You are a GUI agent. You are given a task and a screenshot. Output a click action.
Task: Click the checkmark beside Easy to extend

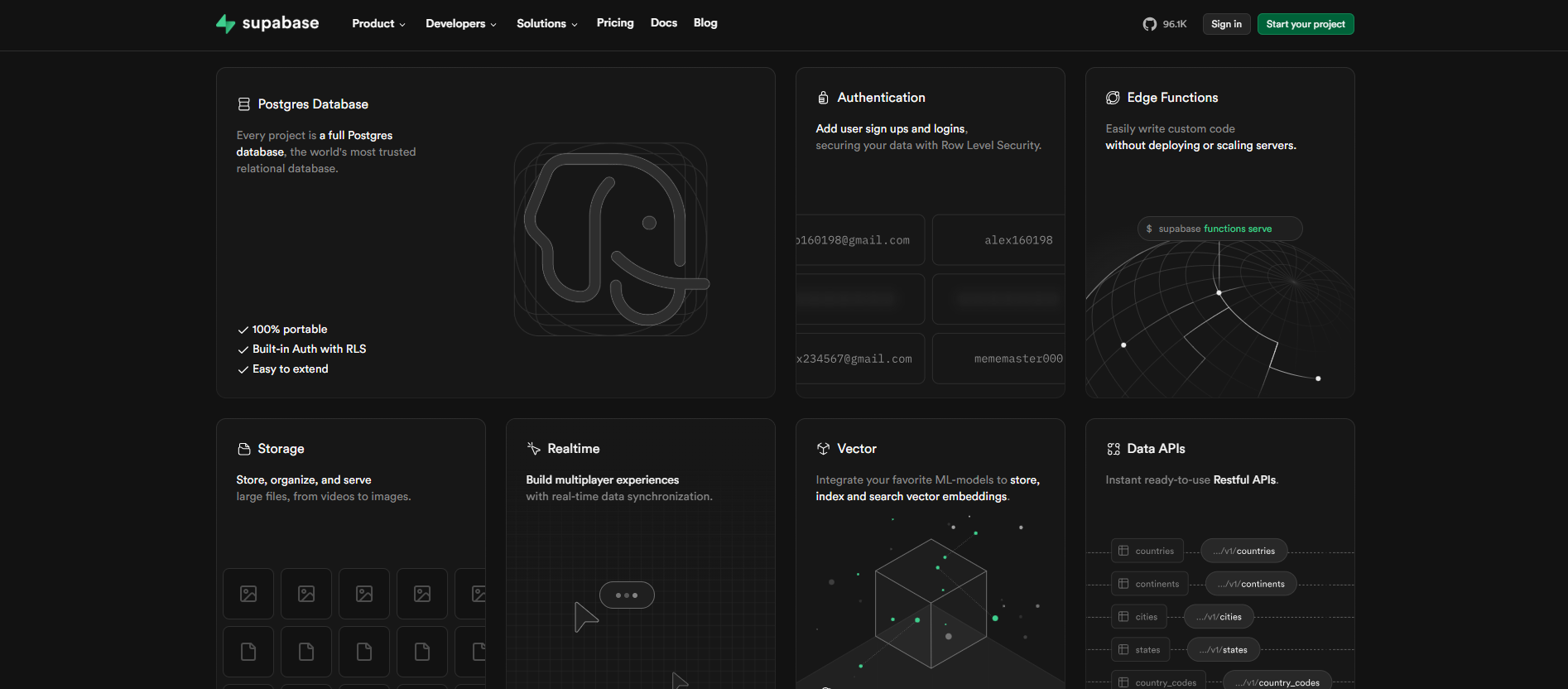tap(243, 369)
